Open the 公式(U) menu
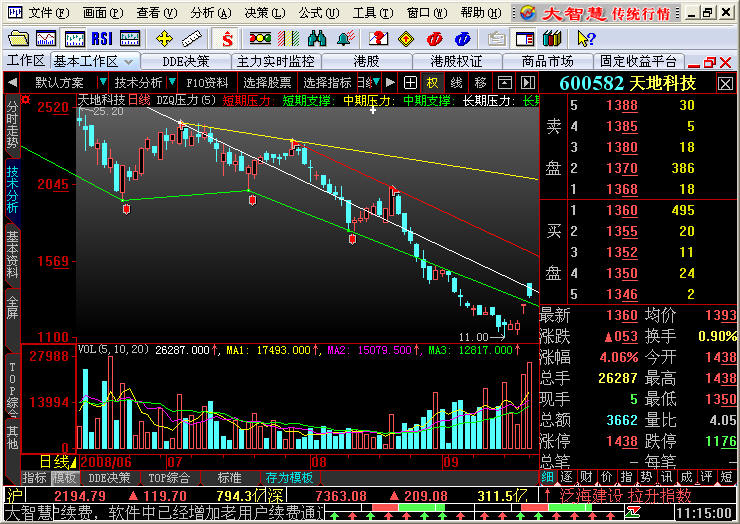The height and width of the screenshot is (524, 740). pos(319,13)
